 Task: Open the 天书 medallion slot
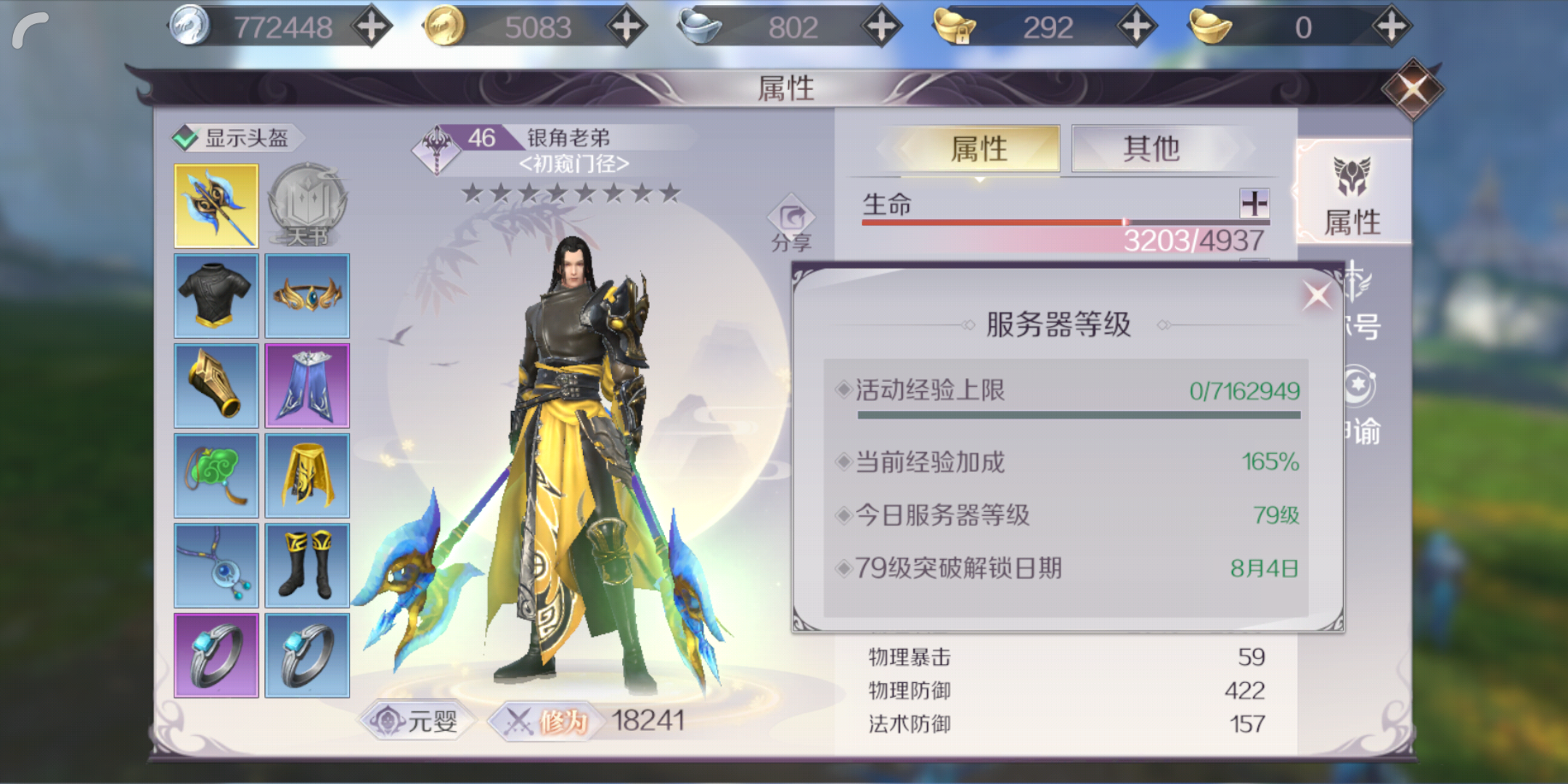point(307,205)
